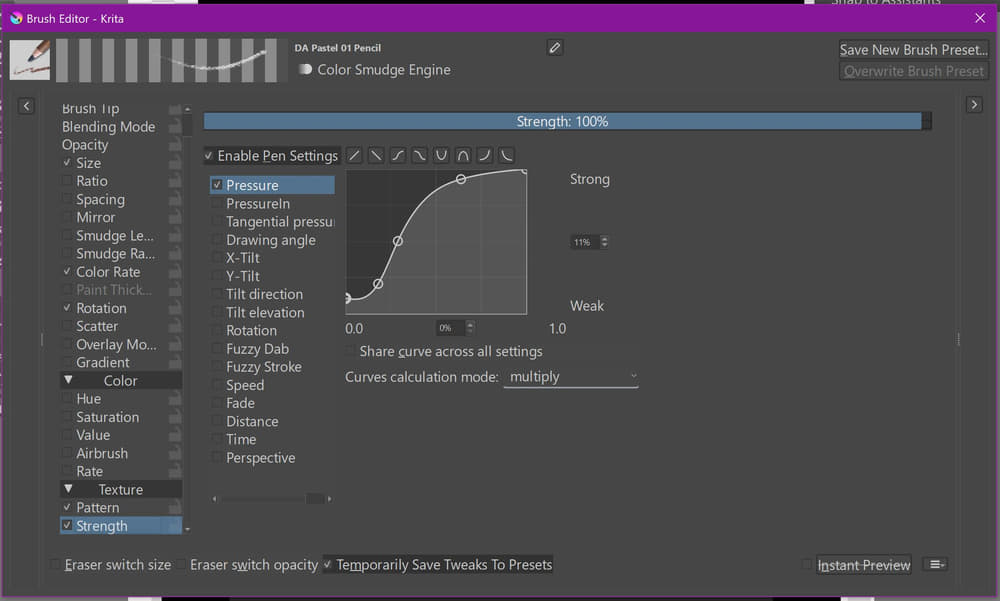Toggle Temporarily Save Tweaks To Presets
1000x601 pixels.
328,565
